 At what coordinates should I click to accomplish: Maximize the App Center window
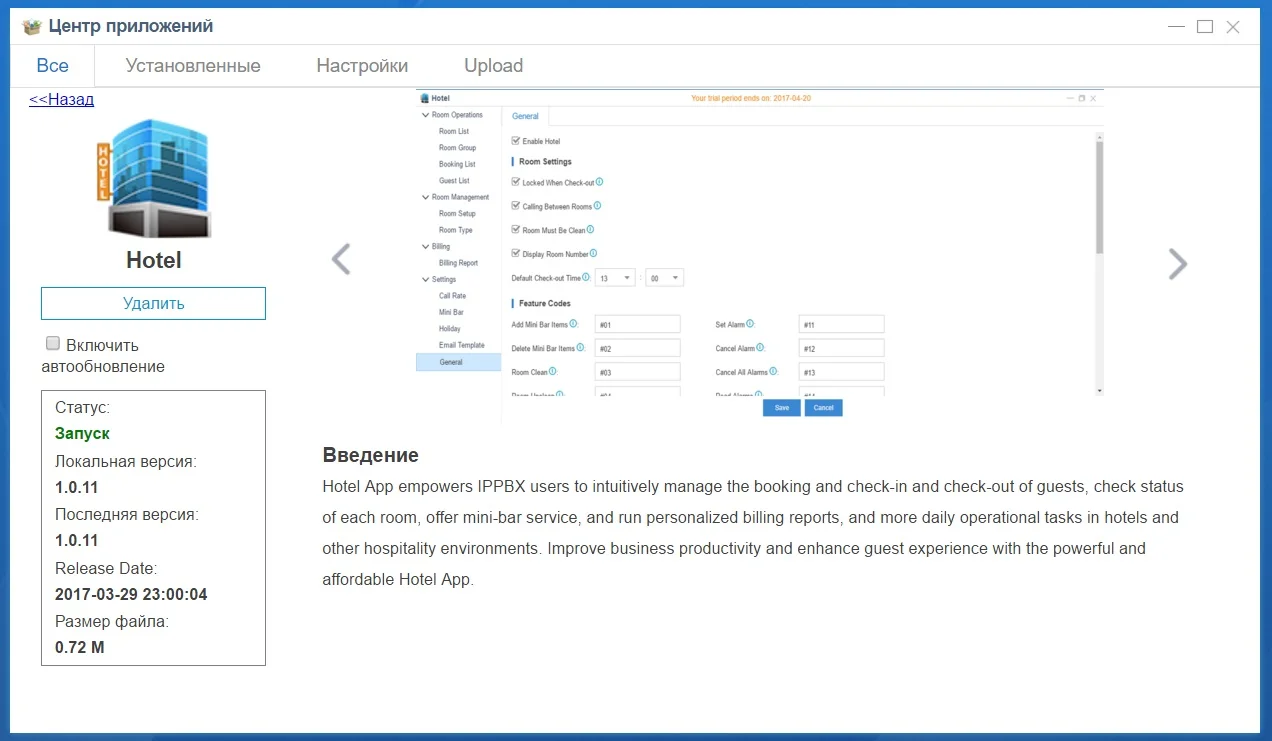pyautogui.click(x=1205, y=27)
